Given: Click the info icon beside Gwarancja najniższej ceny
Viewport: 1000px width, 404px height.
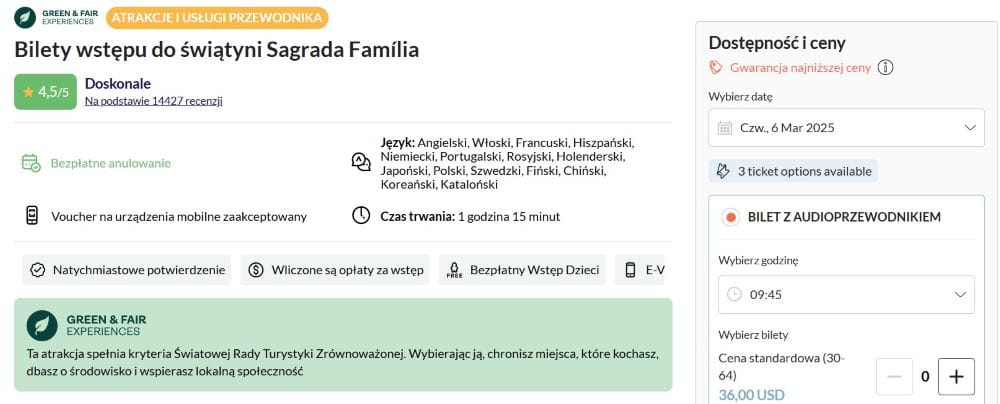Looking at the screenshot, I should (886, 68).
